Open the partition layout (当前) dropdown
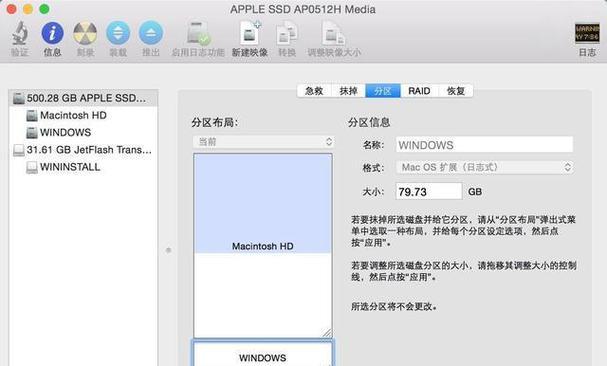 click(x=263, y=142)
